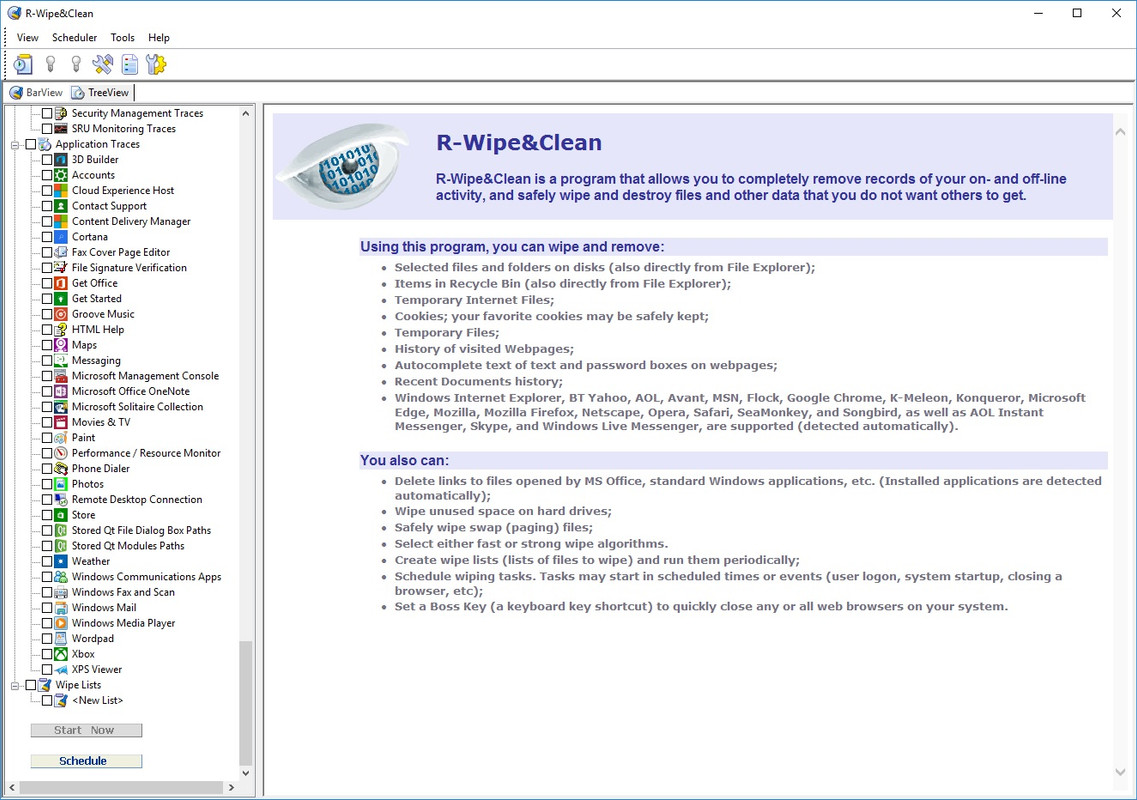Click the Get Office orange icon

click(62, 283)
